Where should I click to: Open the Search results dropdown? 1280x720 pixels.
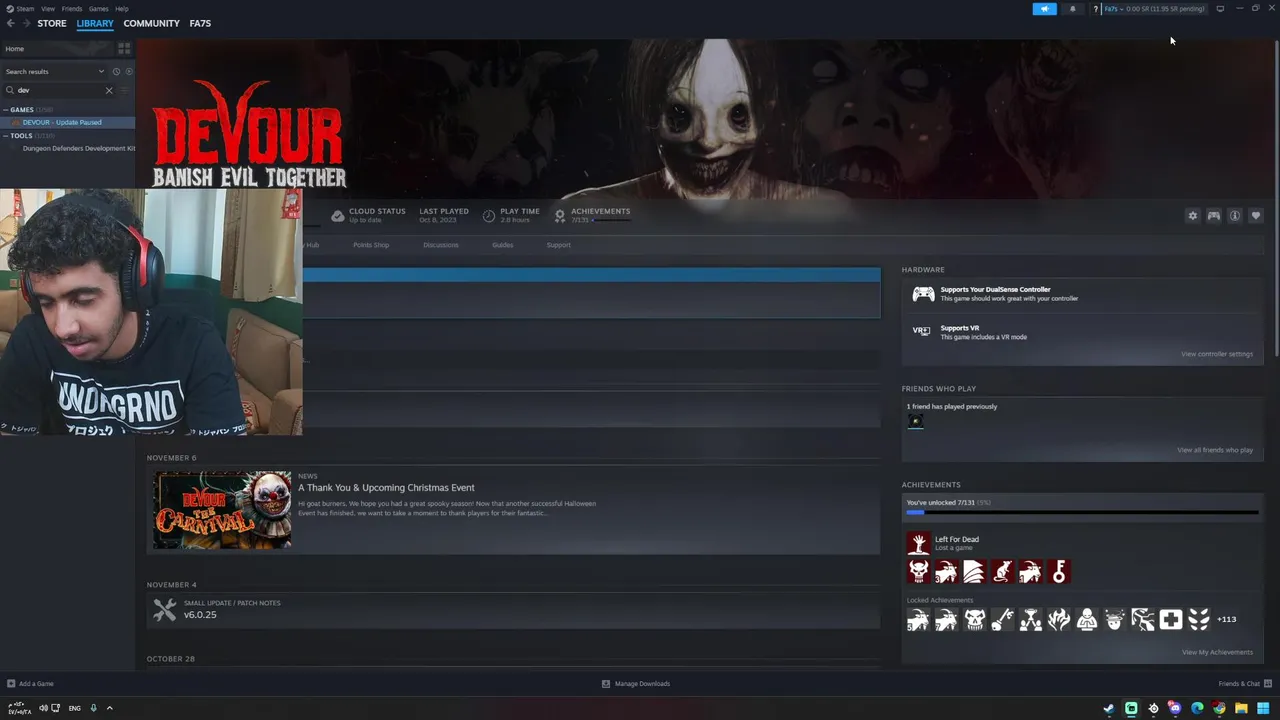coord(55,71)
